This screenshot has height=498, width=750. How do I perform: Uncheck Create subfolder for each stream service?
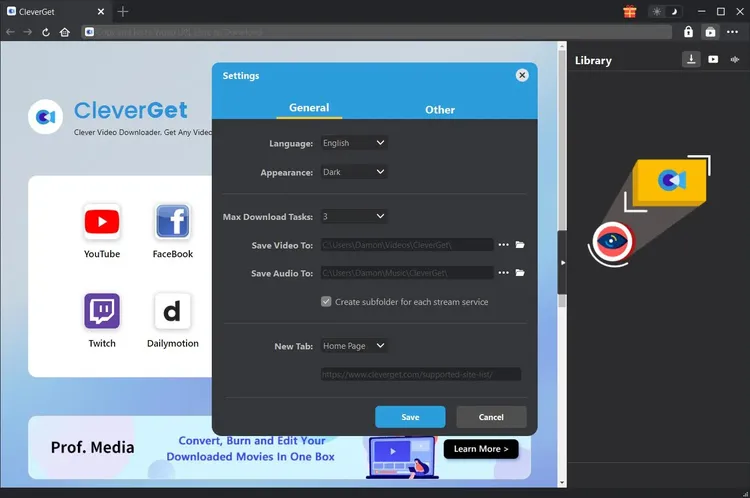[326, 301]
